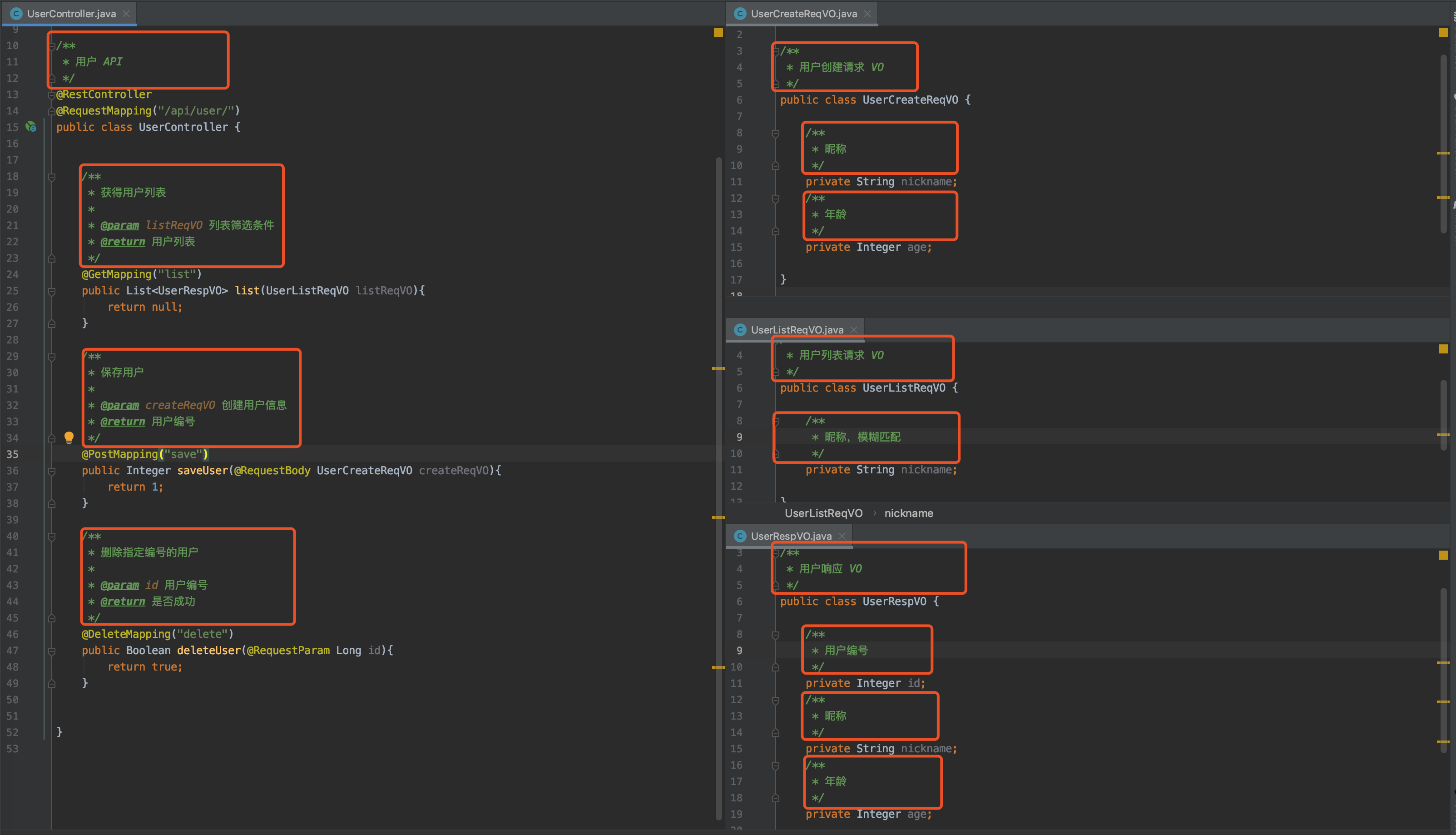Collapse deleteUser Javadoc fold at line 40
Viewport: 1456px width, 835px height.
point(52,537)
